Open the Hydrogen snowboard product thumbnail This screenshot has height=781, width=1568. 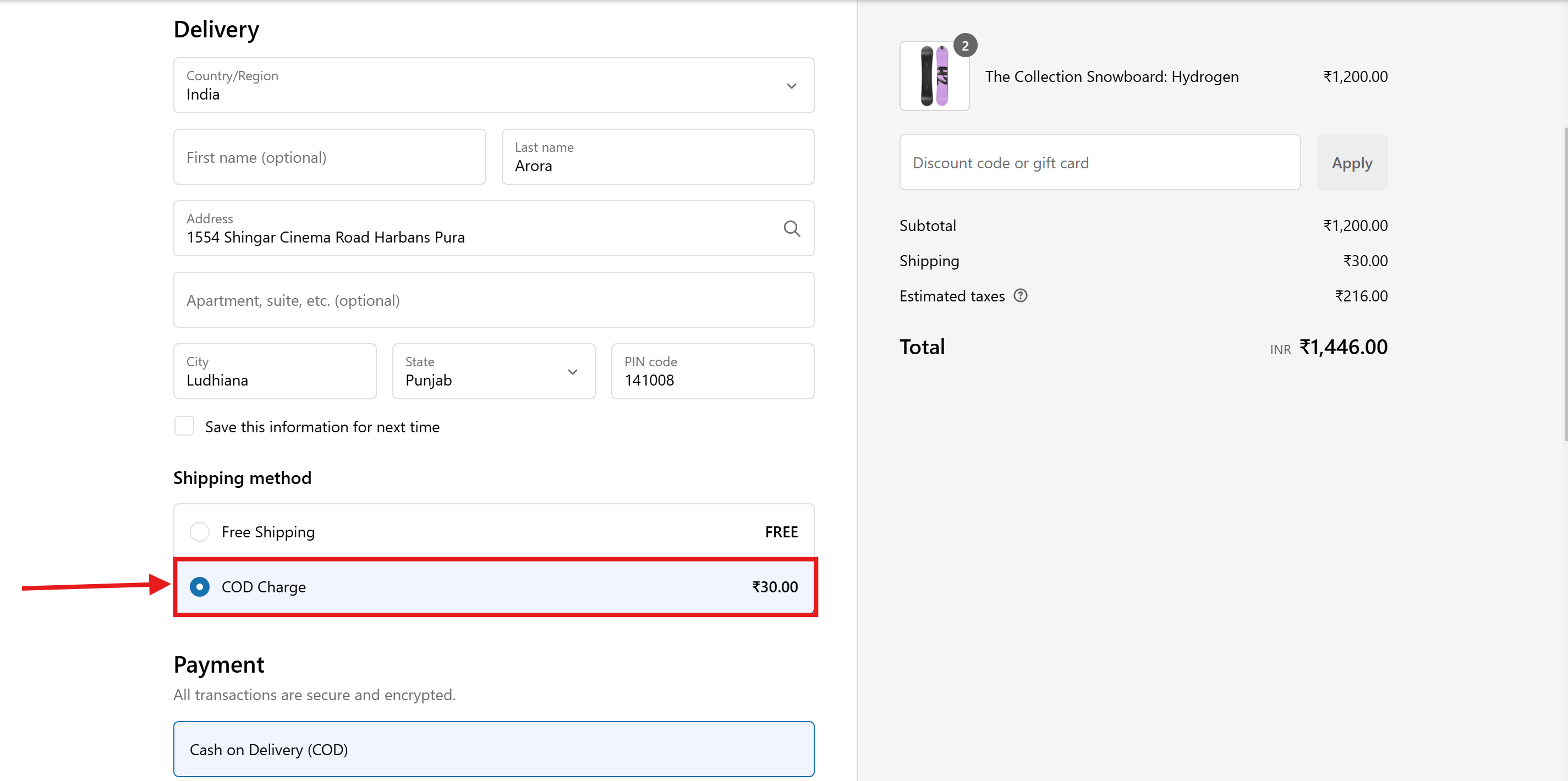934,76
